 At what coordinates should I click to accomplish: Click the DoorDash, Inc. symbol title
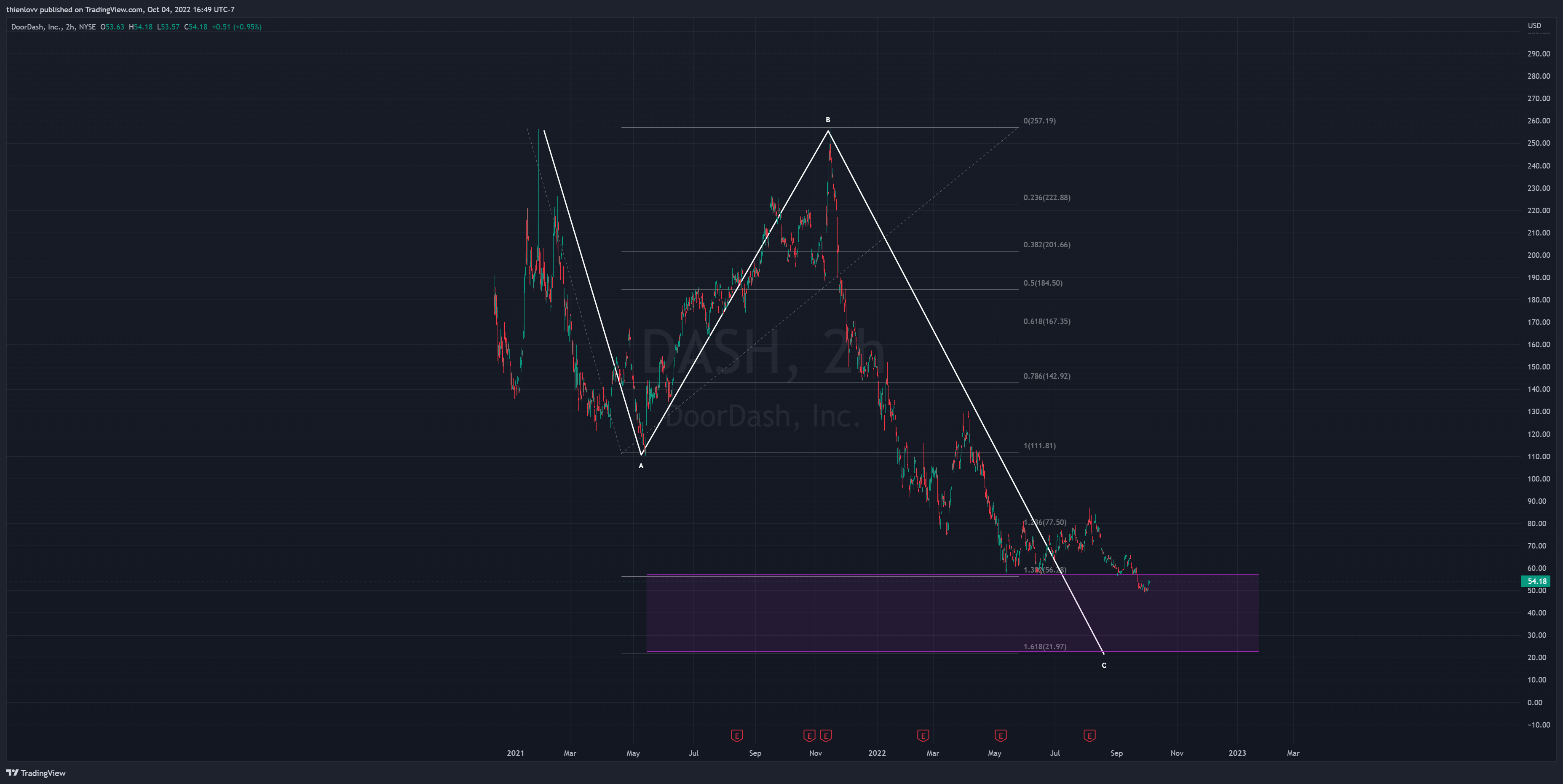pos(36,27)
